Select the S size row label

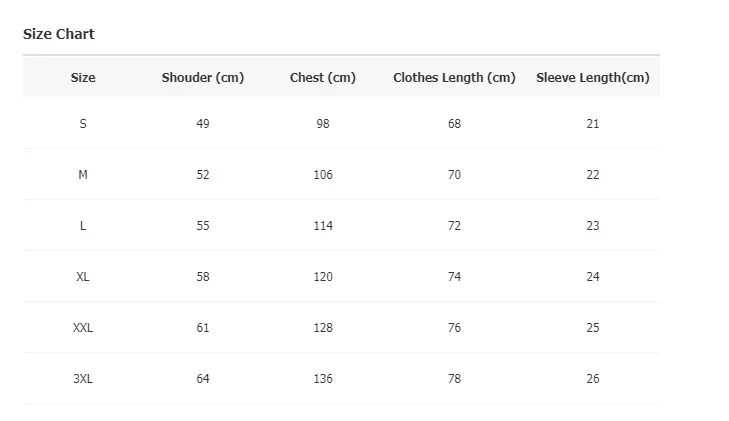[x=83, y=124]
